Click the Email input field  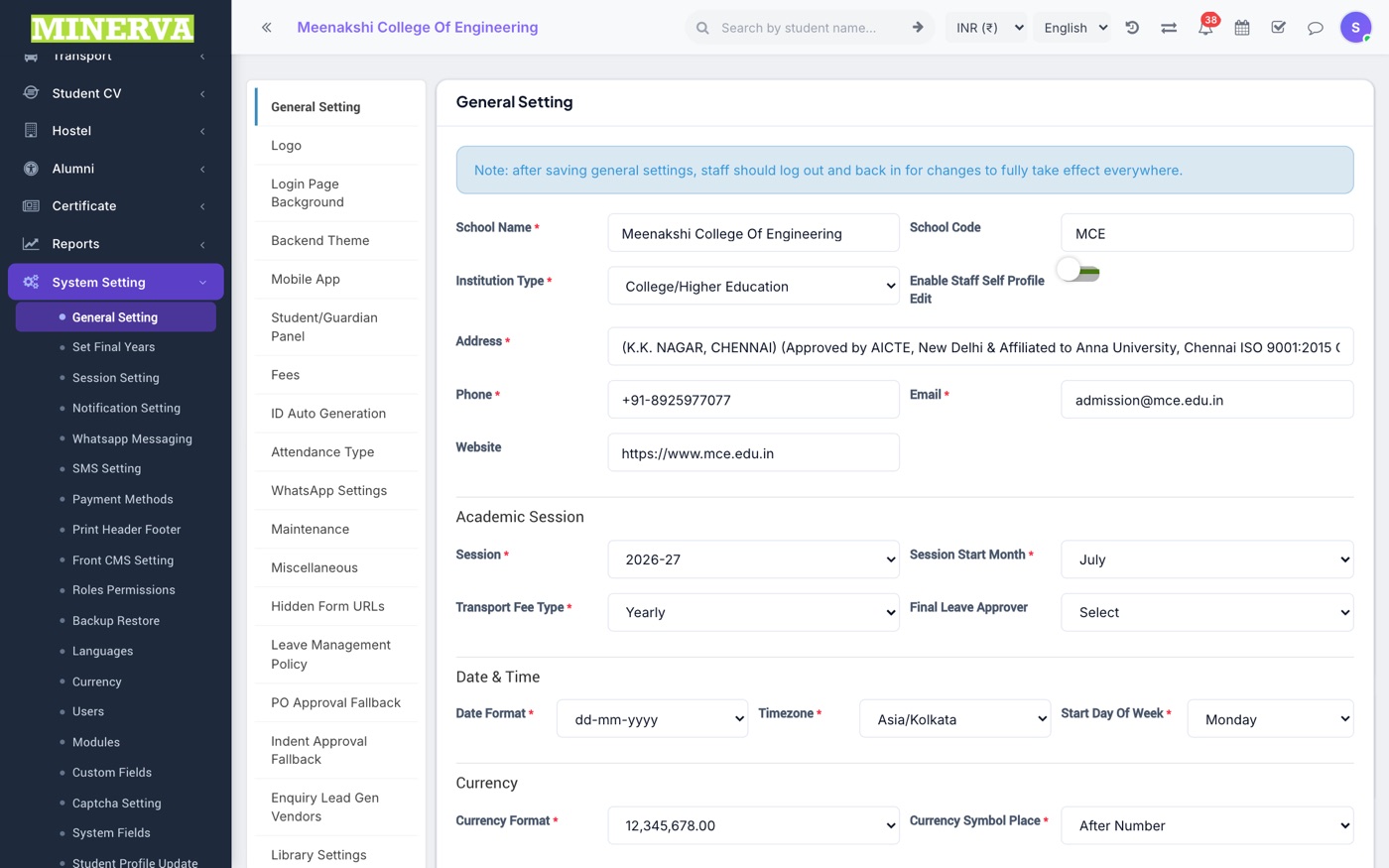[x=1207, y=400]
